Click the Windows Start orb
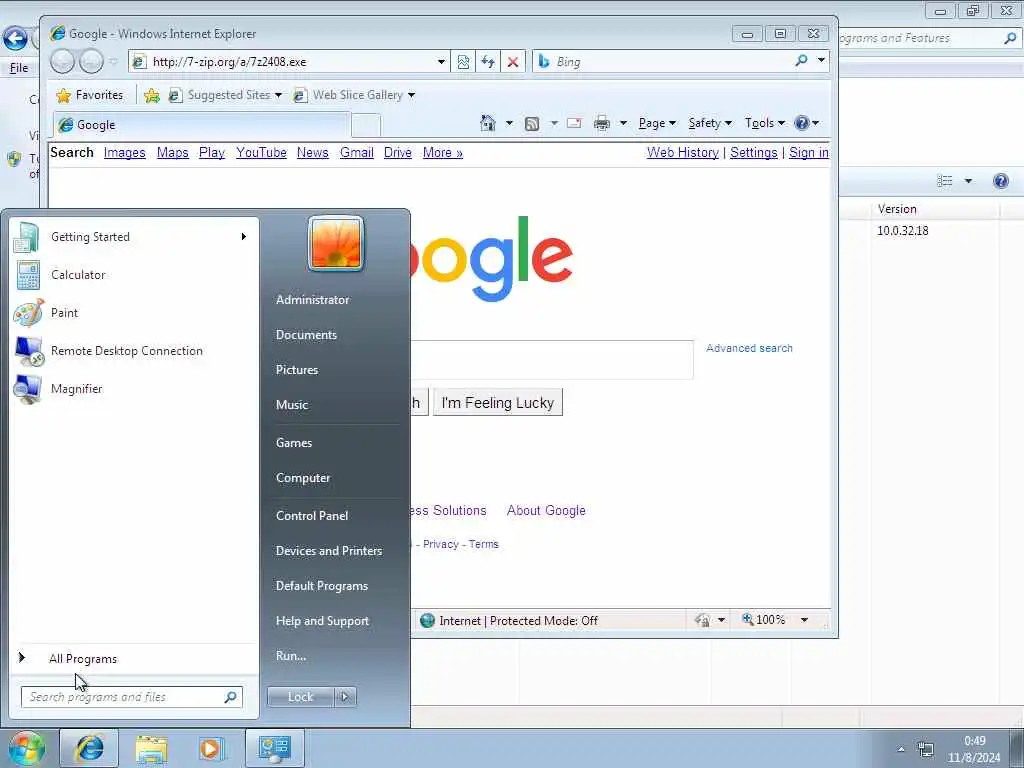The image size is (1024, 768). [26, 748]
